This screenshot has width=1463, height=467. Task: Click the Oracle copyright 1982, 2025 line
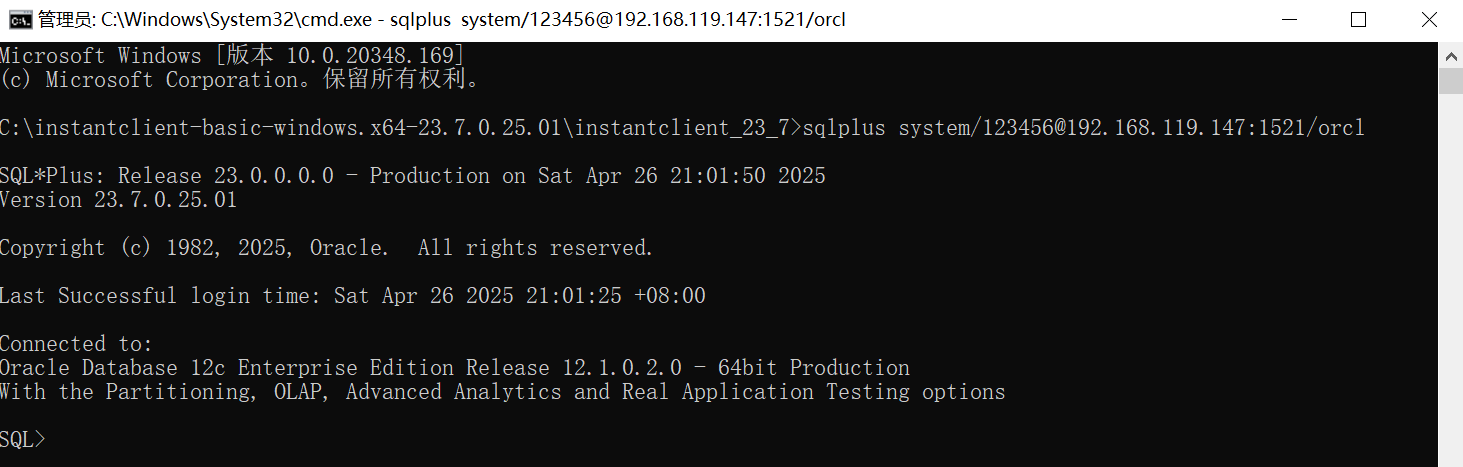coord(327,248)
